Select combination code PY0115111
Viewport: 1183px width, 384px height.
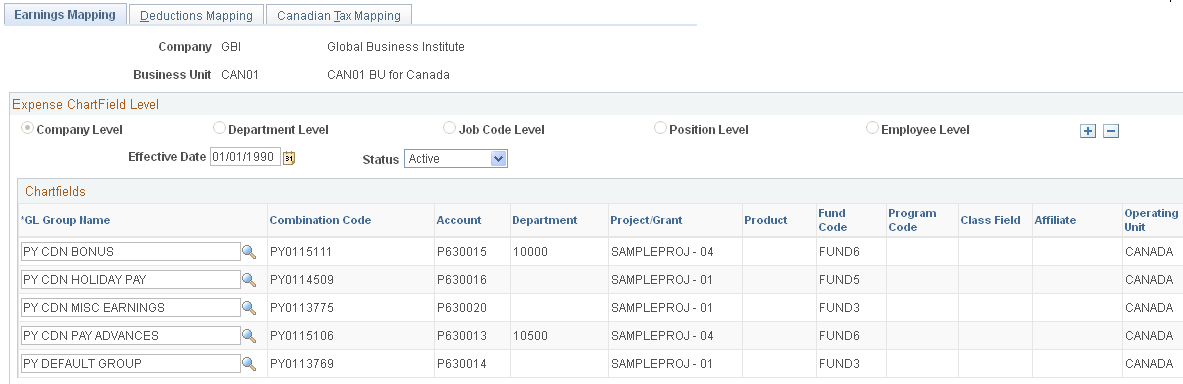(x=301, y=252)
